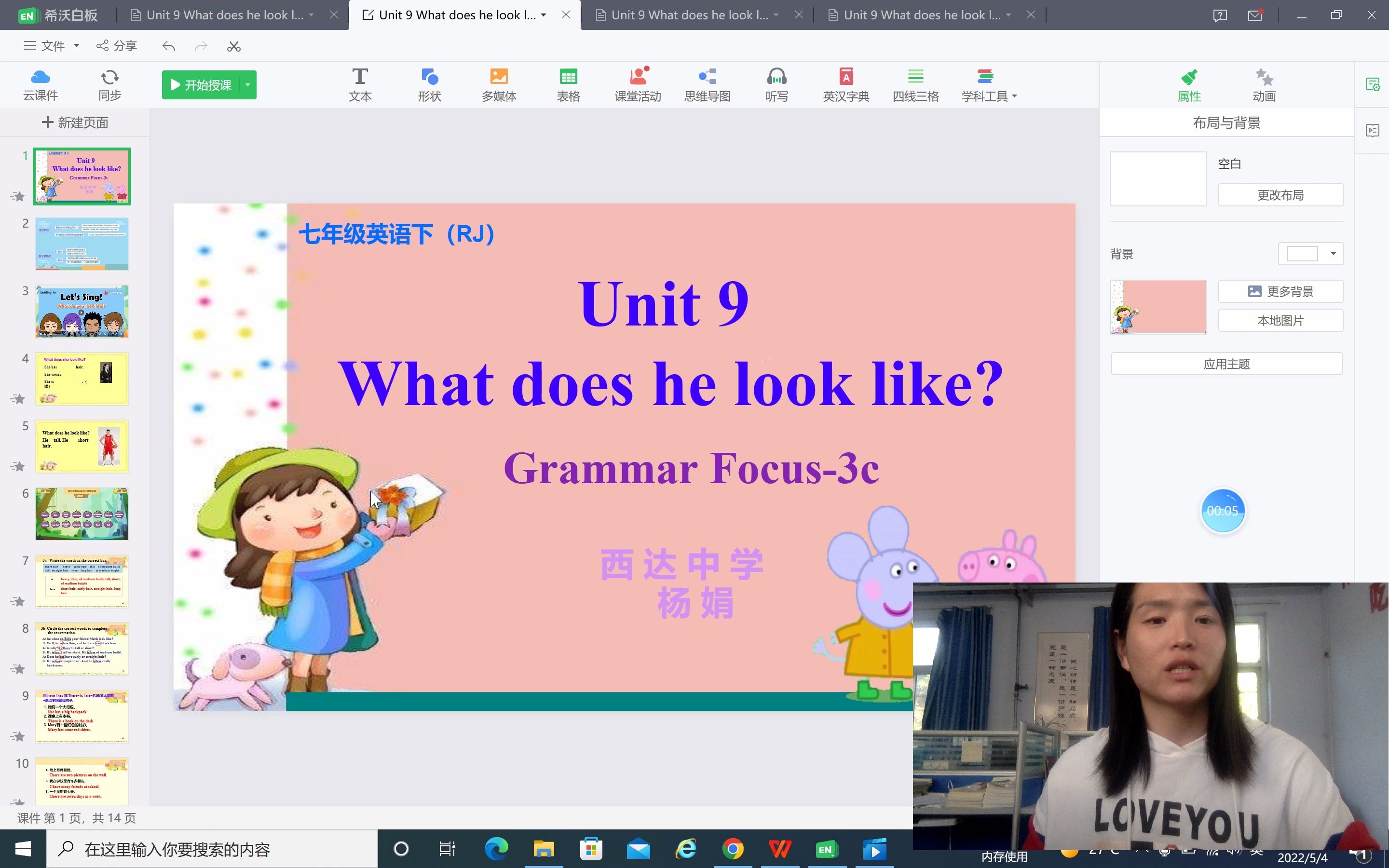1389x868 pixels.
Task: Open Chrome from the taskbar
Action: click(x=733, y=849)
